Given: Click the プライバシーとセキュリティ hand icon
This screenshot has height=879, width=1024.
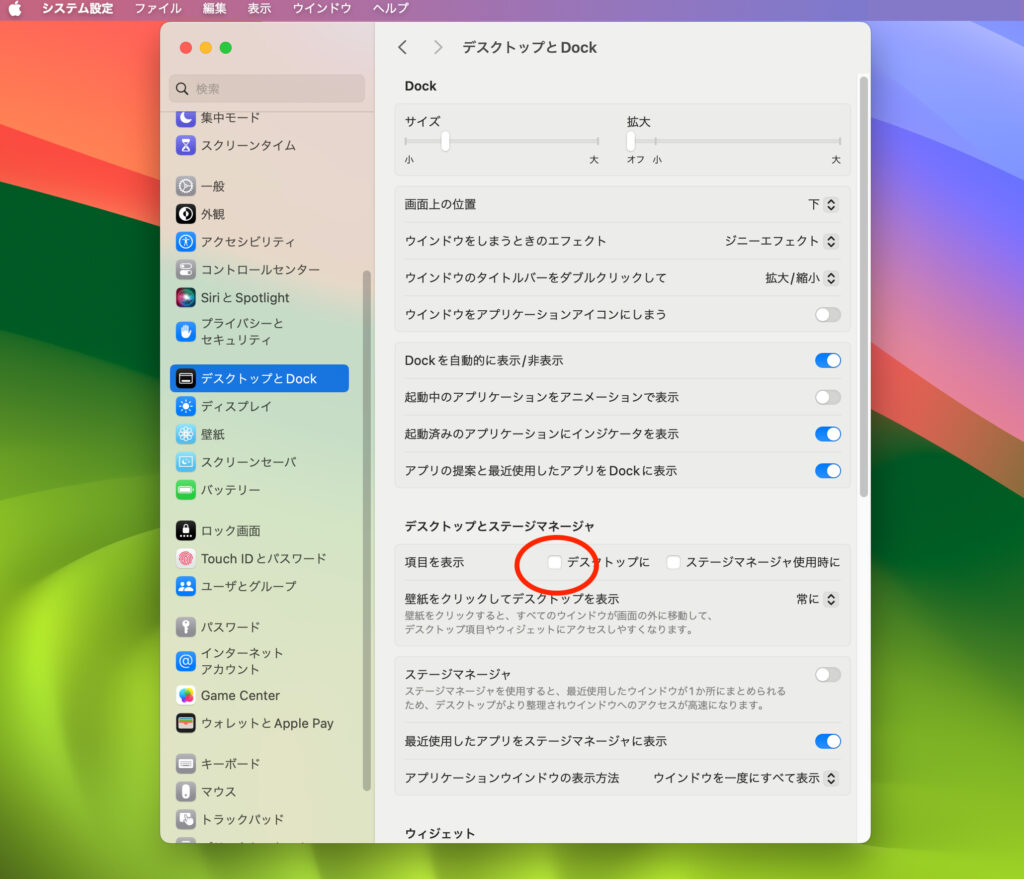Looking at the screenshot, I should (185, 332).
